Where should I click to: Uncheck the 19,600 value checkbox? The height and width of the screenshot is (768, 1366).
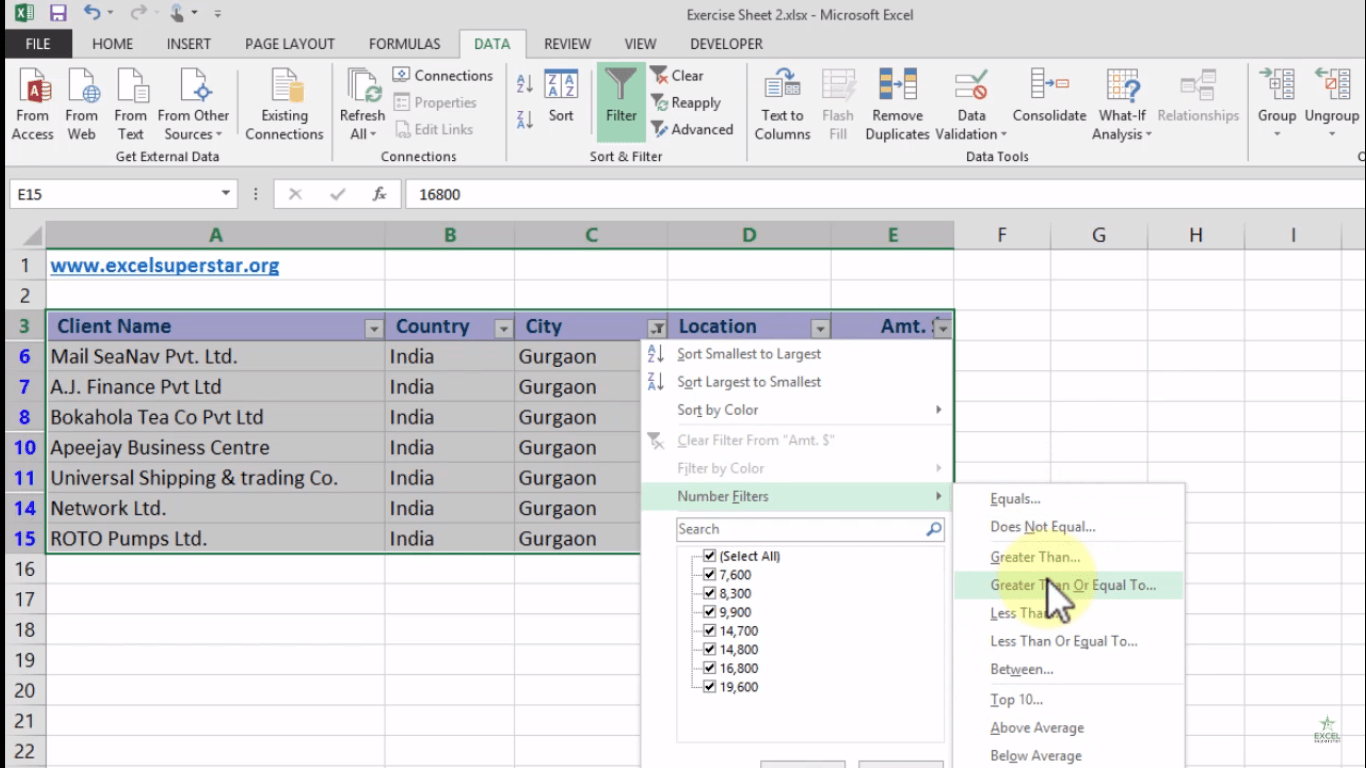[x=709, y=687]
